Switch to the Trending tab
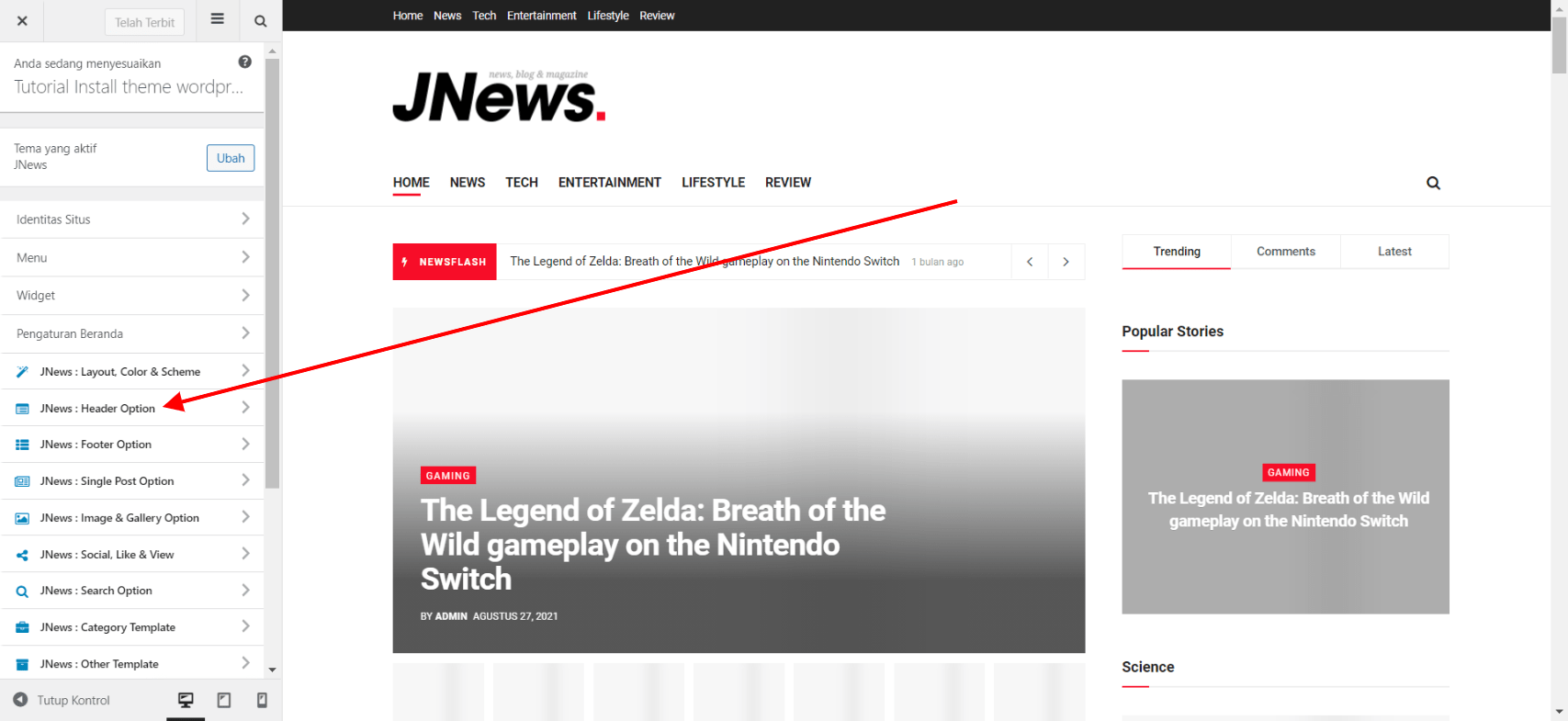 coord(1177,252)
